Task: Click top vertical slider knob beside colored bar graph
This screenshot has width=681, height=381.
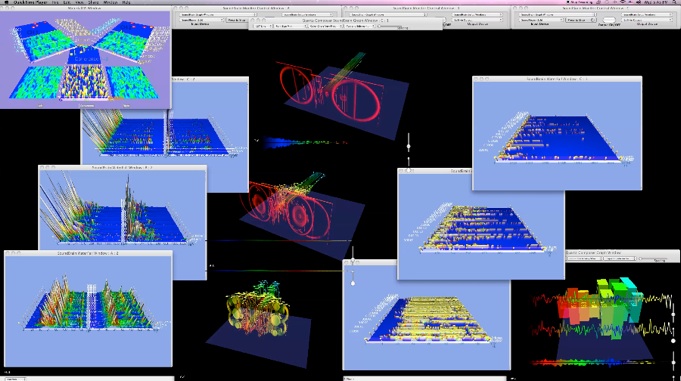Action: click(x=674, y=314)
